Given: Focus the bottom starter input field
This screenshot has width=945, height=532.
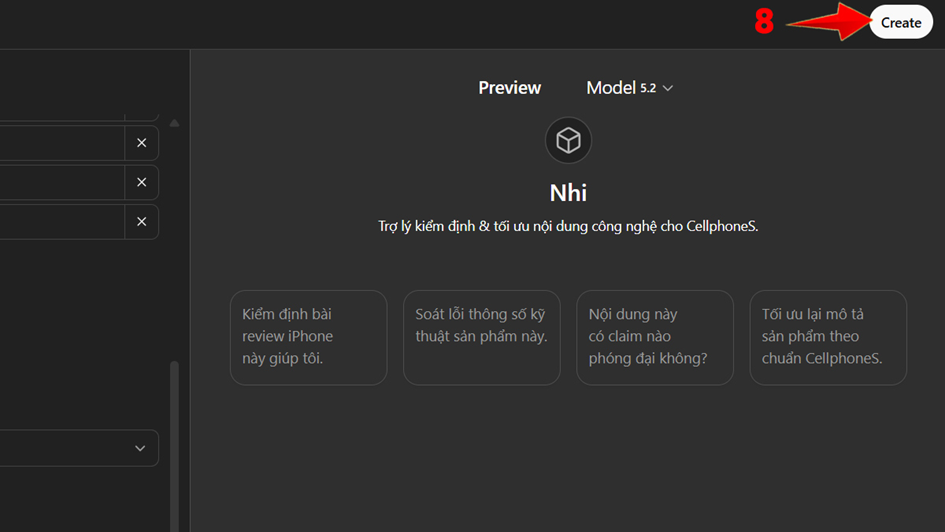Looking at the screenshot, I should click(60, 222).
